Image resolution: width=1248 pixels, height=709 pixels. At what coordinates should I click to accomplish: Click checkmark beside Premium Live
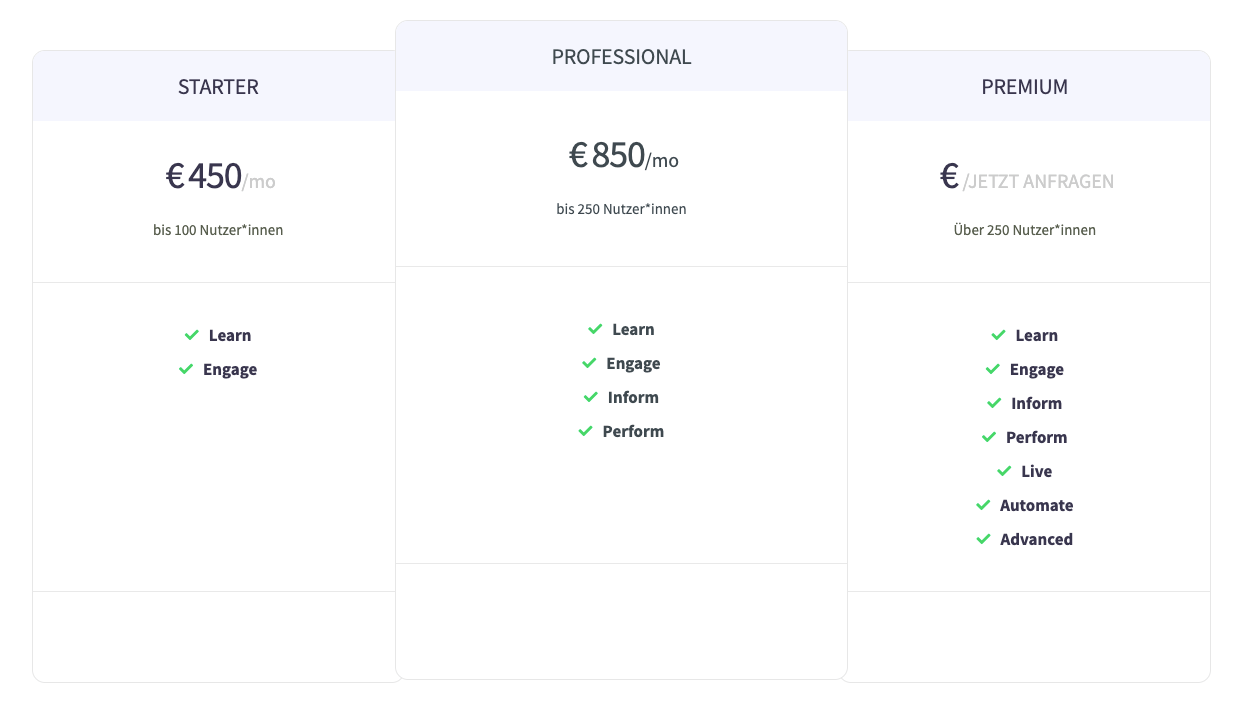1004,471
